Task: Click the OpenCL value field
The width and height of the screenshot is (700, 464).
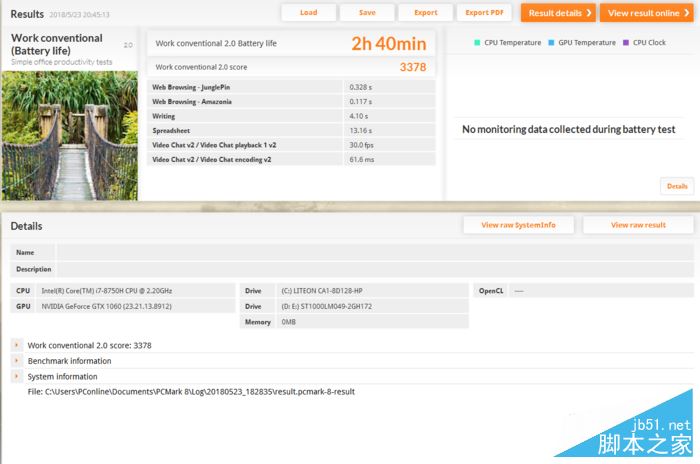Action: [601, 291]
